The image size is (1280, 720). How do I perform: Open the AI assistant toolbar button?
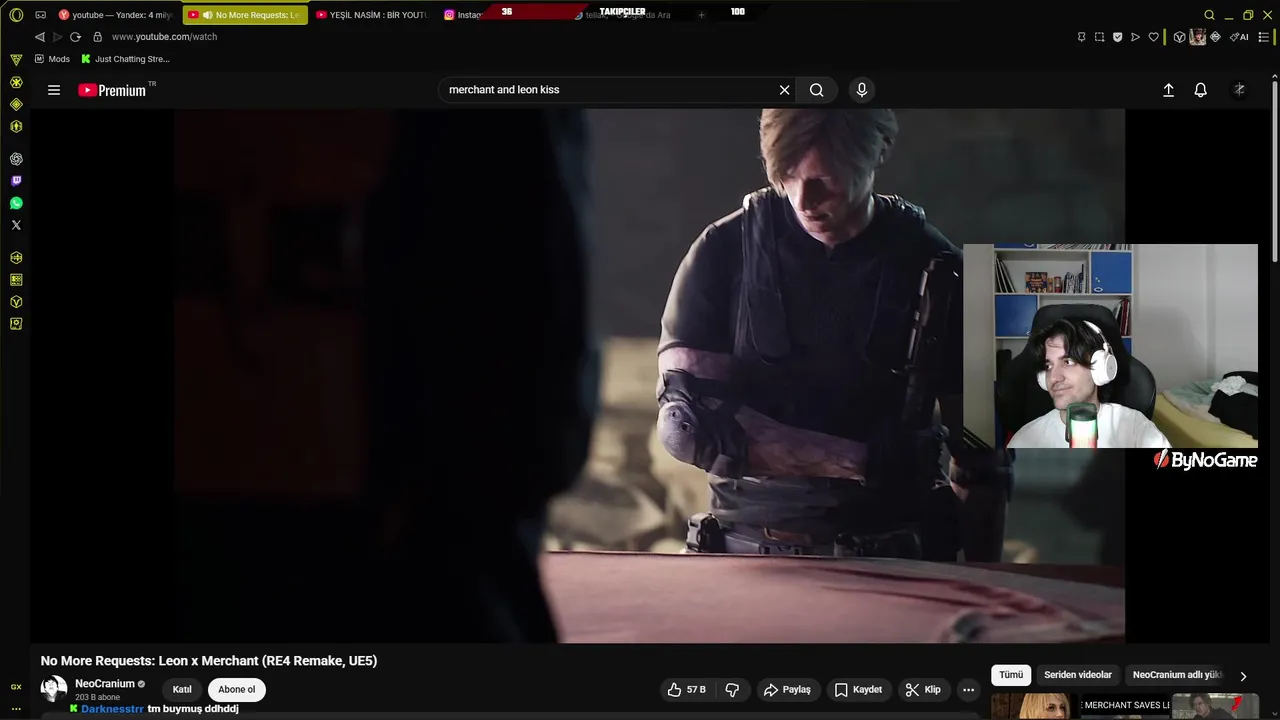point(1239,37)
